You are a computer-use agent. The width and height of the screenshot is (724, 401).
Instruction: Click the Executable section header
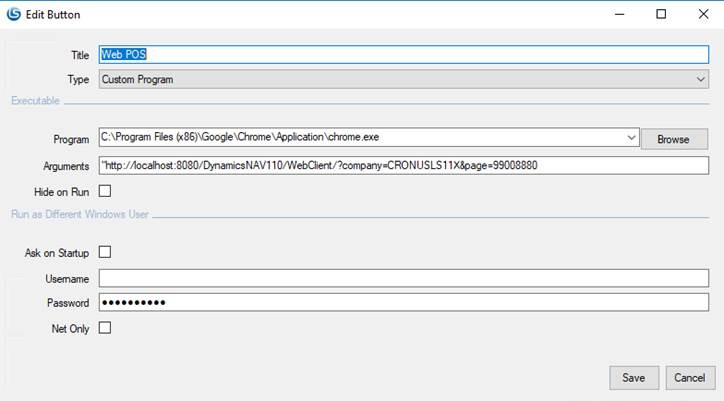tap(36, 101)
